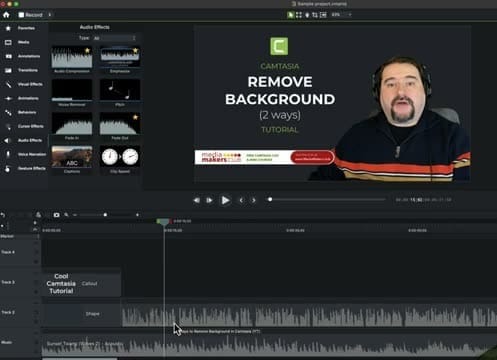Open the Cursor Effects sidebar tab
Screen dimensions: 497x360
click(x=24, y=126)
